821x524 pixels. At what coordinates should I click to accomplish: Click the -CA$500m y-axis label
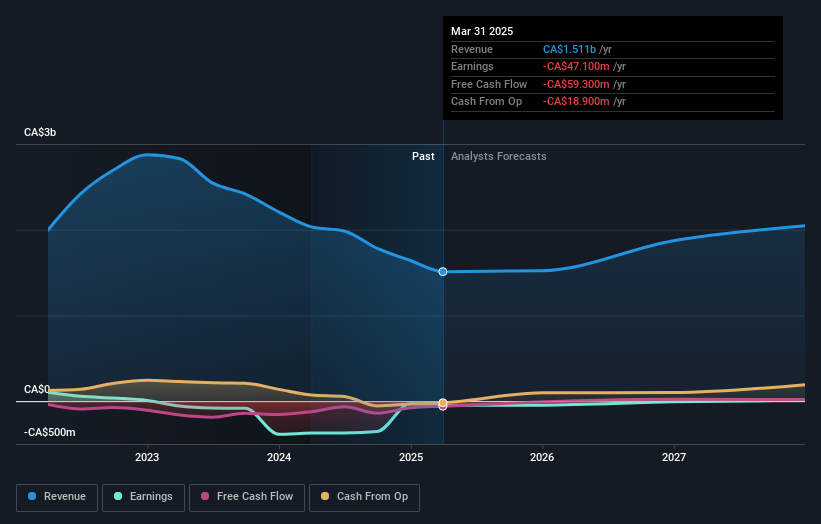50,432
